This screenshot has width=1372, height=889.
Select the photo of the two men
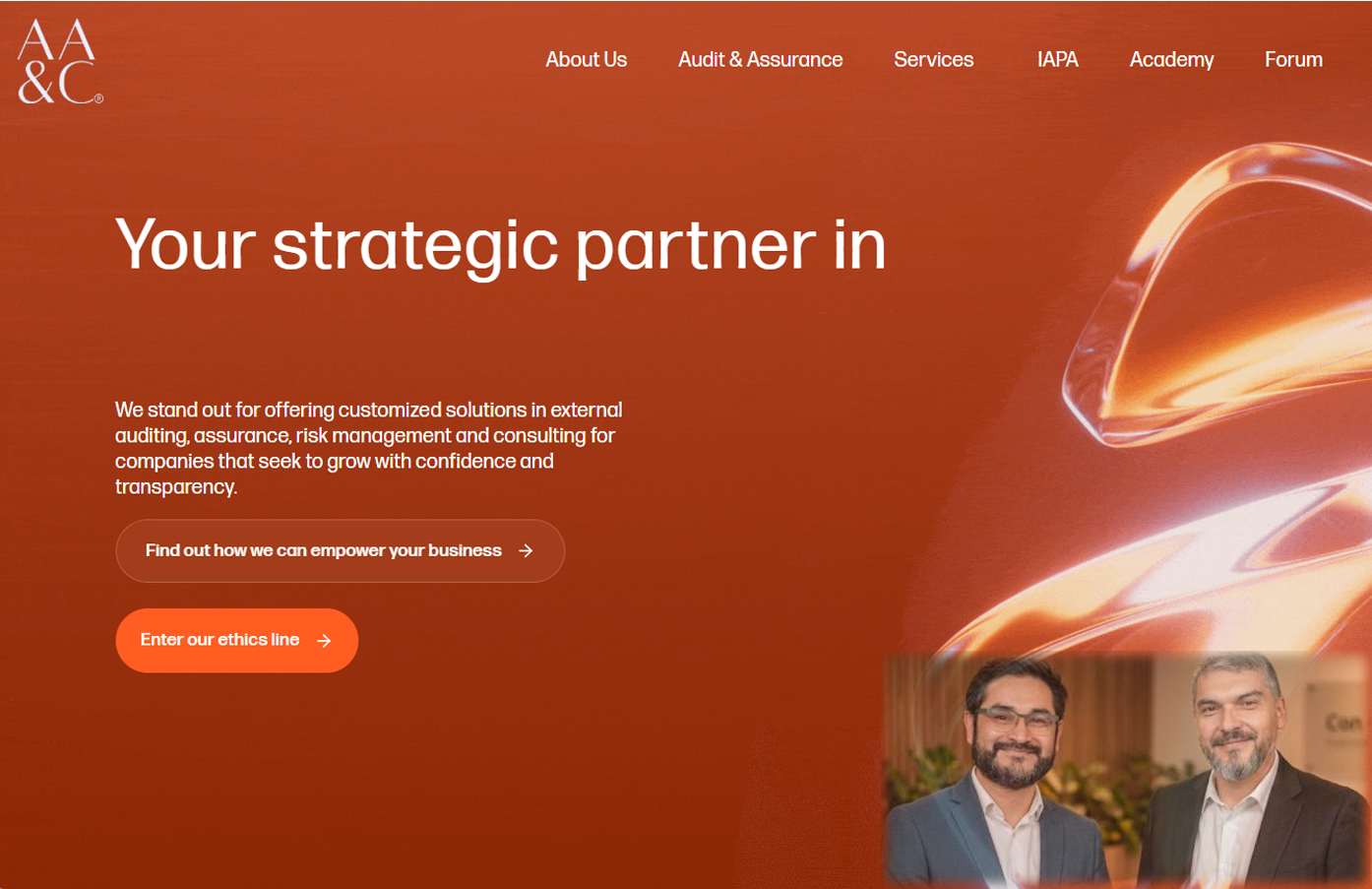(x=1127, y=770)
